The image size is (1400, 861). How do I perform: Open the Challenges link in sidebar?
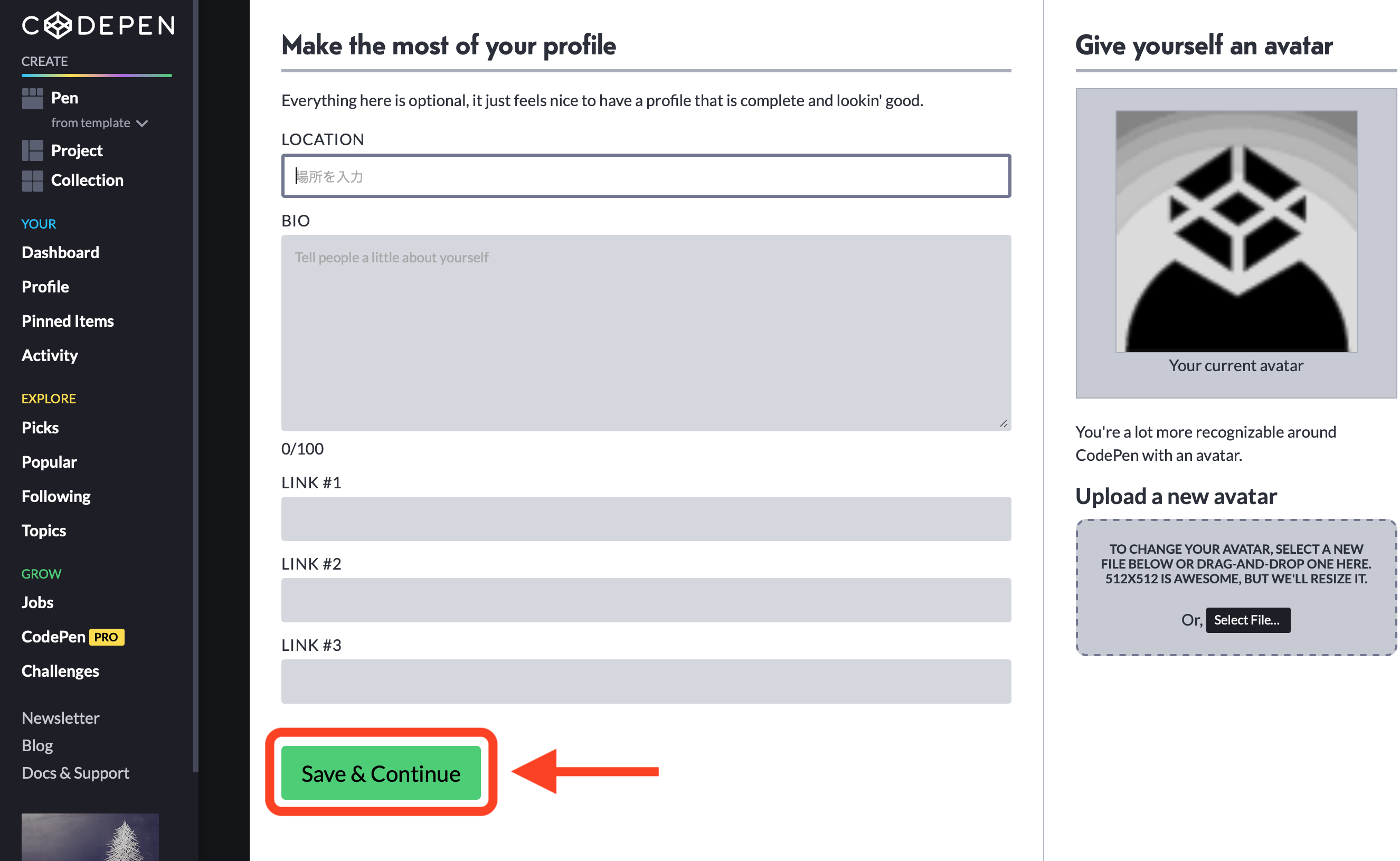click(60, 671)
